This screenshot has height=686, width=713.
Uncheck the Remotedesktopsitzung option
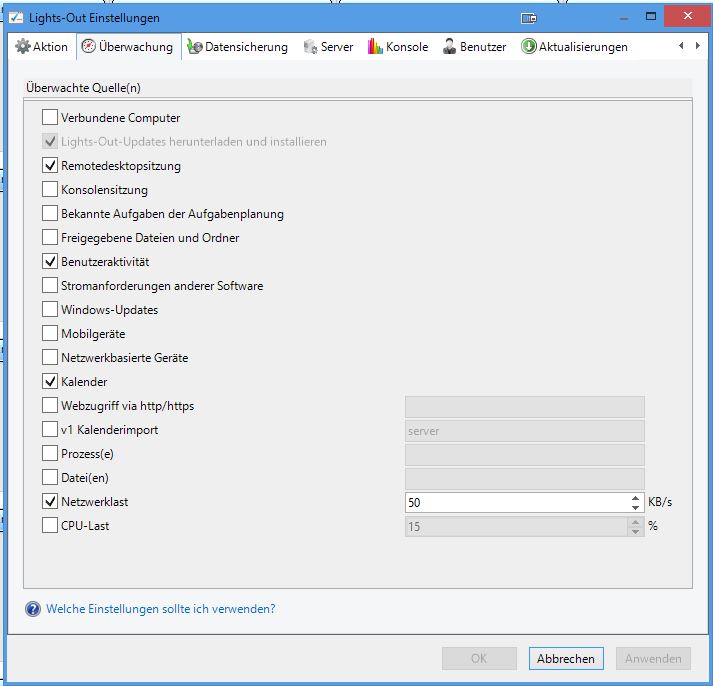(x=51, y=166)
